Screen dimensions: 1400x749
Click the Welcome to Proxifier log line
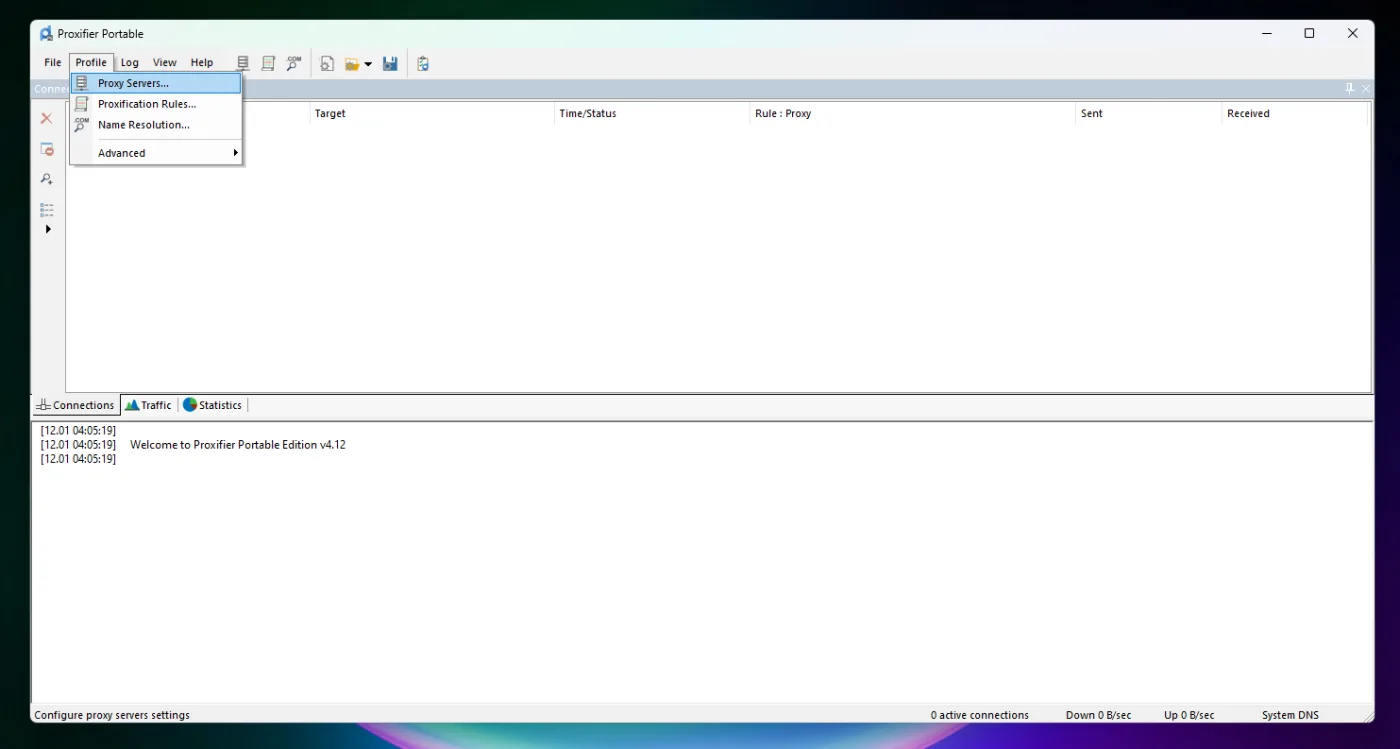238,445
